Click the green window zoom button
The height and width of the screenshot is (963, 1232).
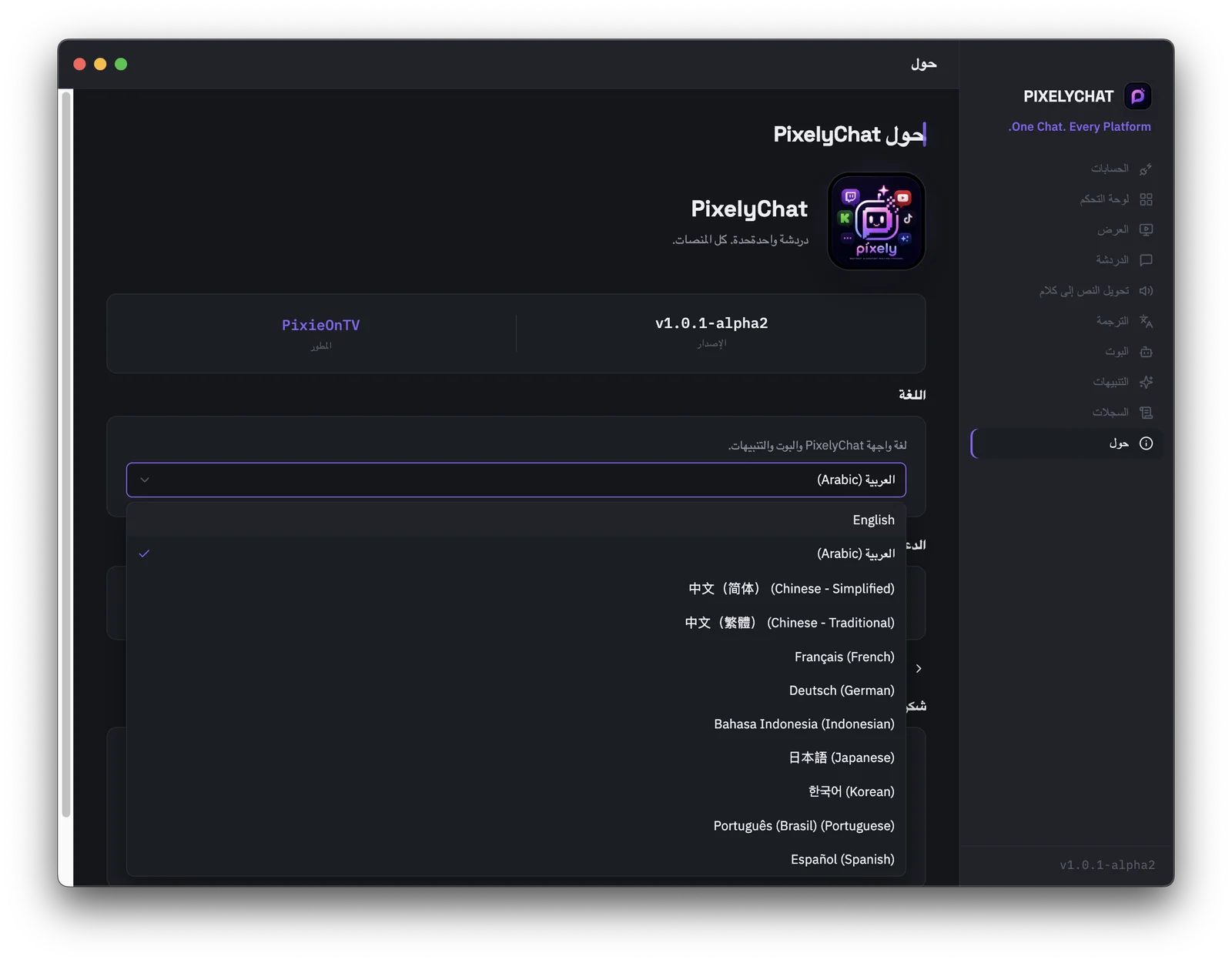coord(121,64)
